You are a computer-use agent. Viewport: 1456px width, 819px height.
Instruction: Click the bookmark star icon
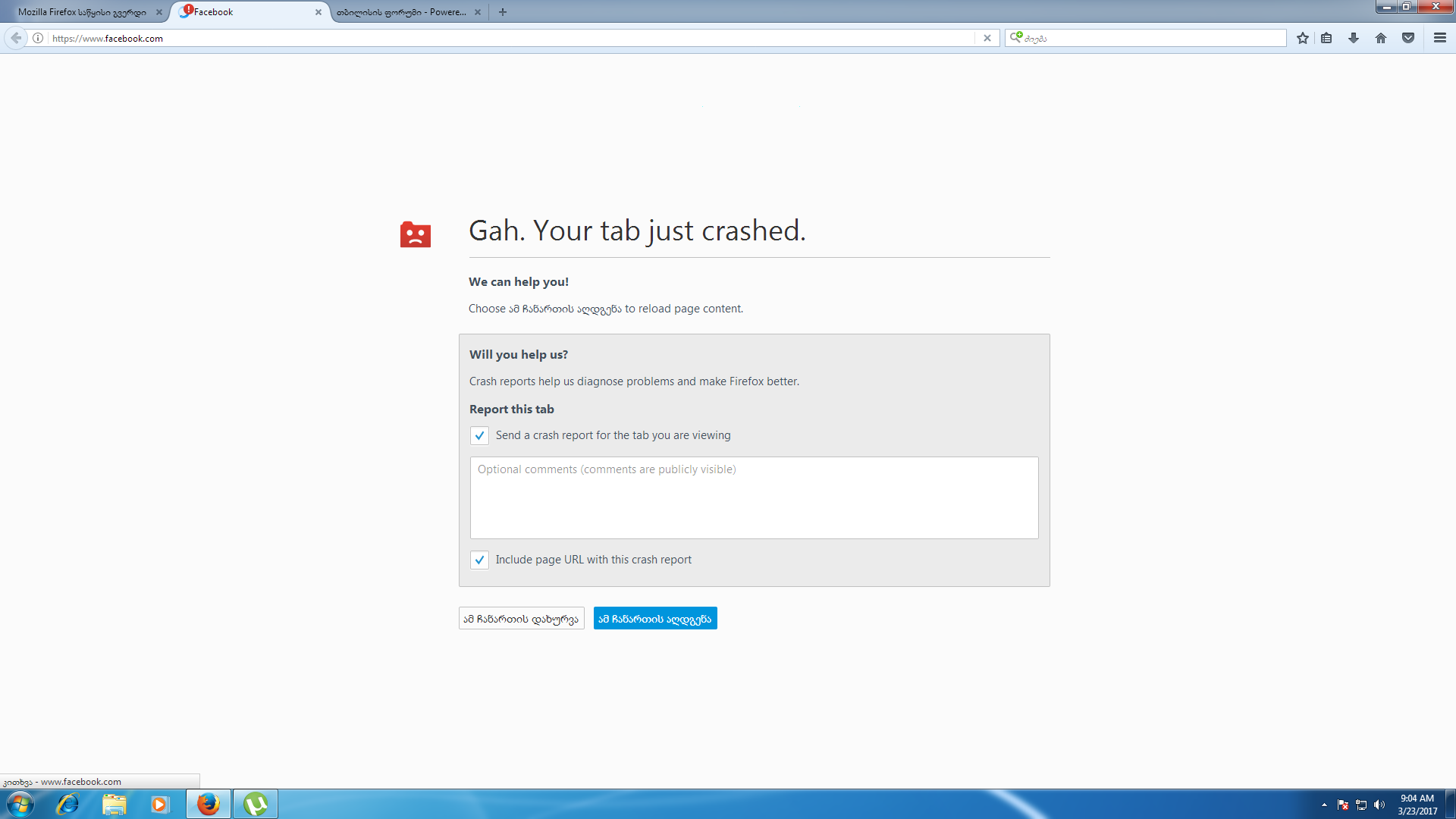(x=1302, y=38)
